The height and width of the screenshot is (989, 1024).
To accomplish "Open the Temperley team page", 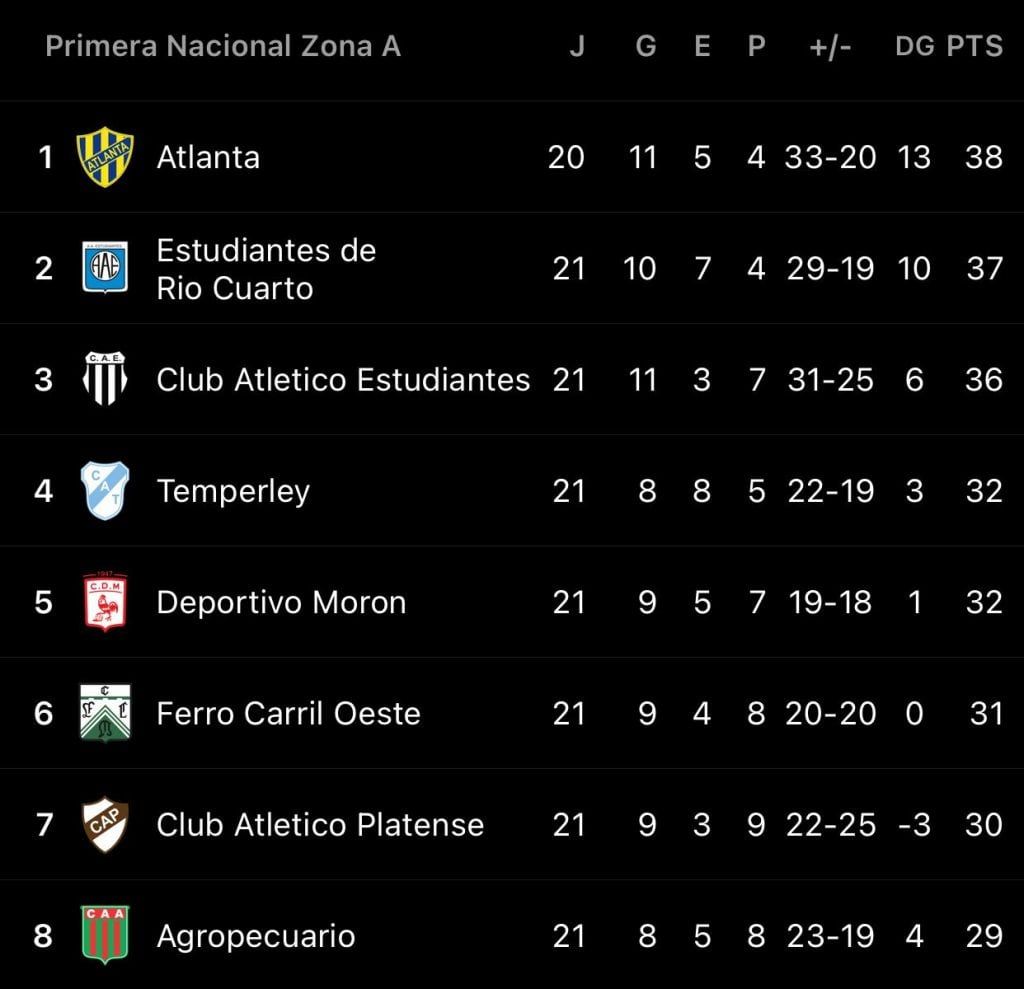I will pos(233,491).
